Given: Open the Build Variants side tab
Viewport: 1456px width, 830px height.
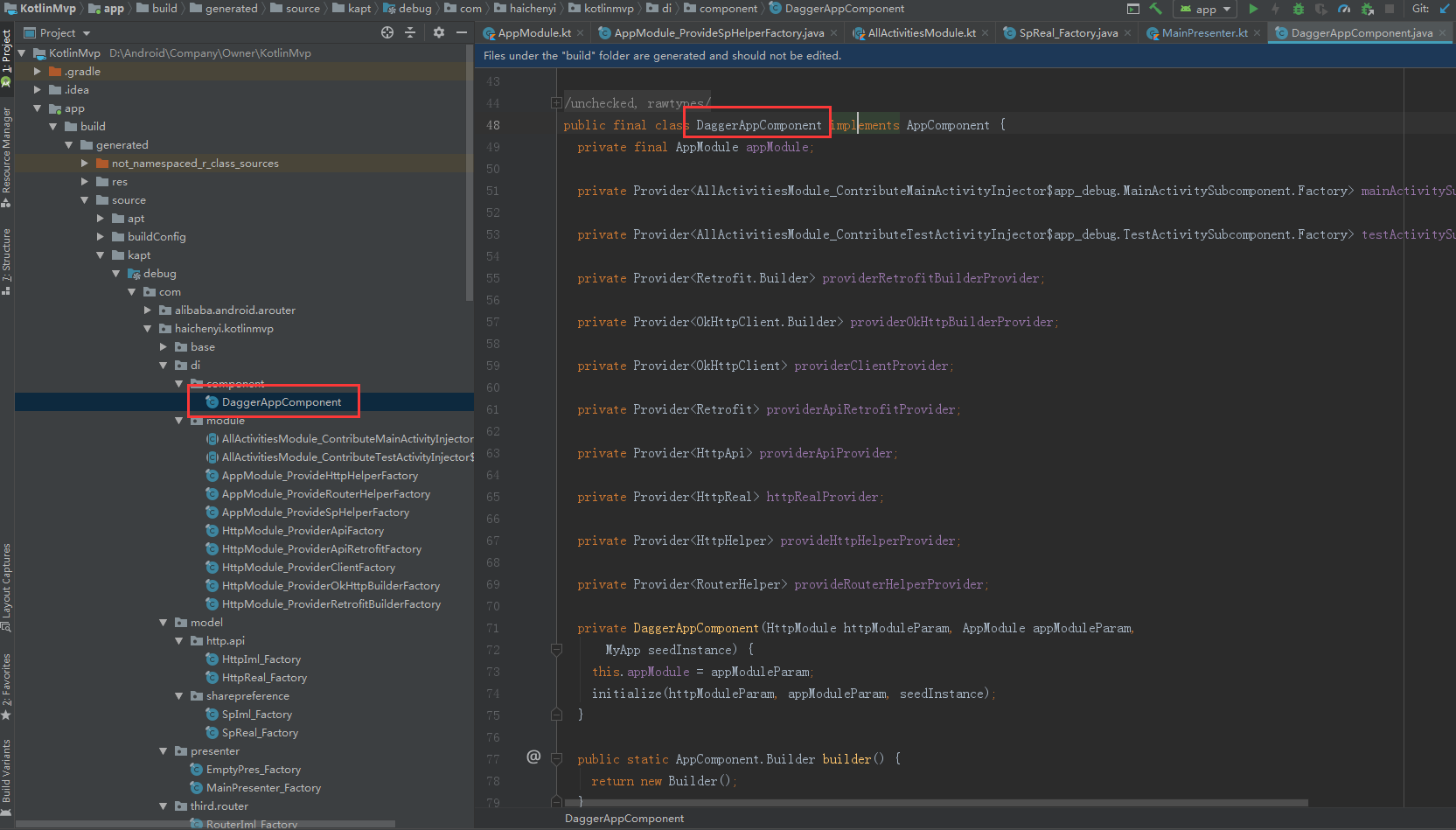Looking at the screenshot, I should coord(7,777).
